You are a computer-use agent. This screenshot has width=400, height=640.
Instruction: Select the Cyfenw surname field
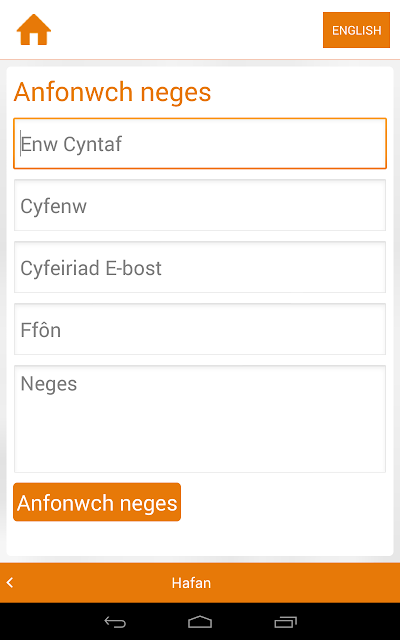[200, 205]
